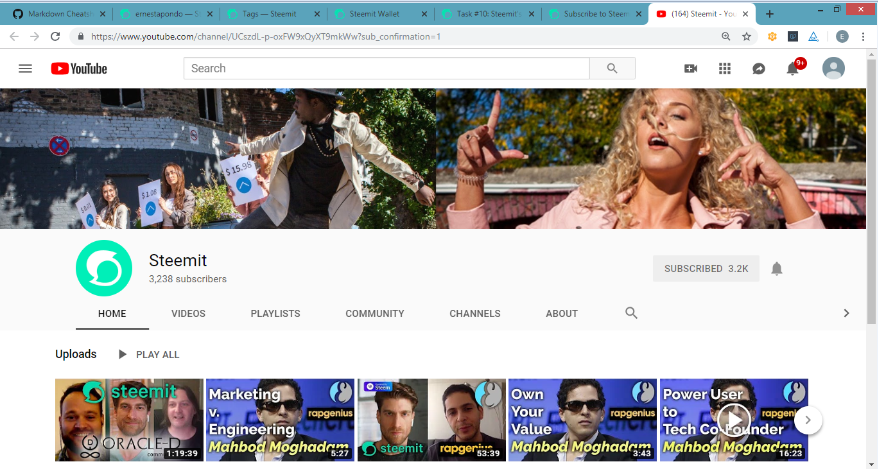This screenshot has height=469, width=878.
Task: Close the Steemit Wallet tab
Action: pos(424,14)
